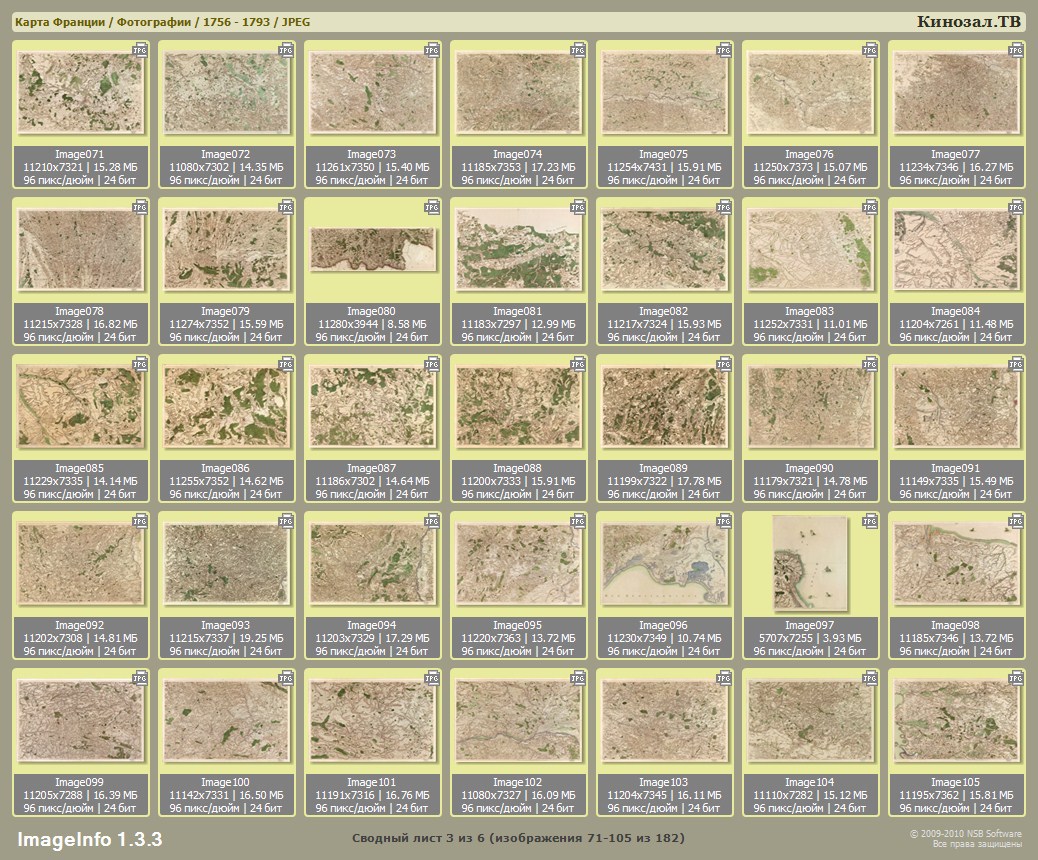Open the narrow Image080 map thumbnail
The height and width of the screenshot is (860, 1038).
[372, 249]
